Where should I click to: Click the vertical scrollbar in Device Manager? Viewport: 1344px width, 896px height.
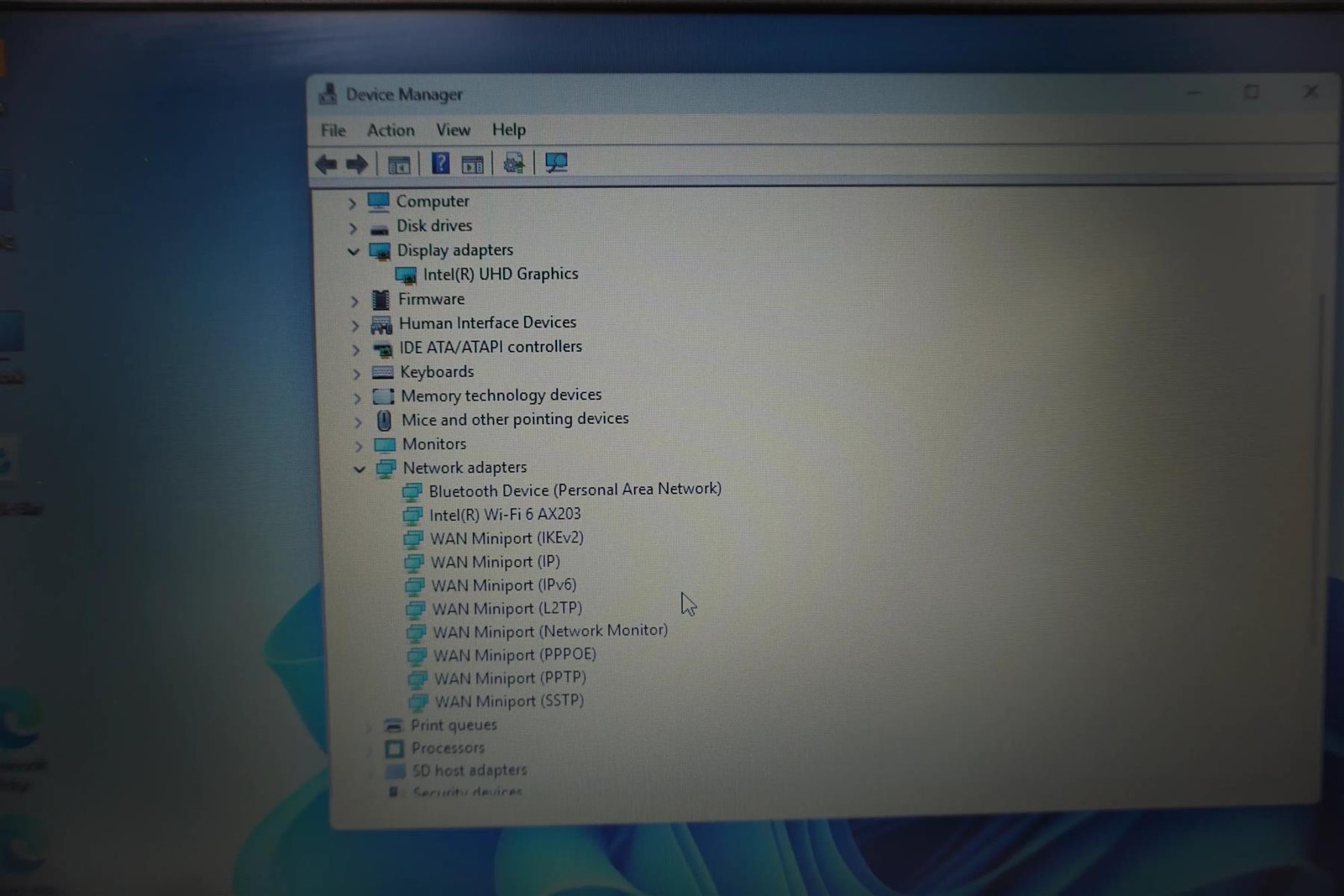coord(1319,470)
